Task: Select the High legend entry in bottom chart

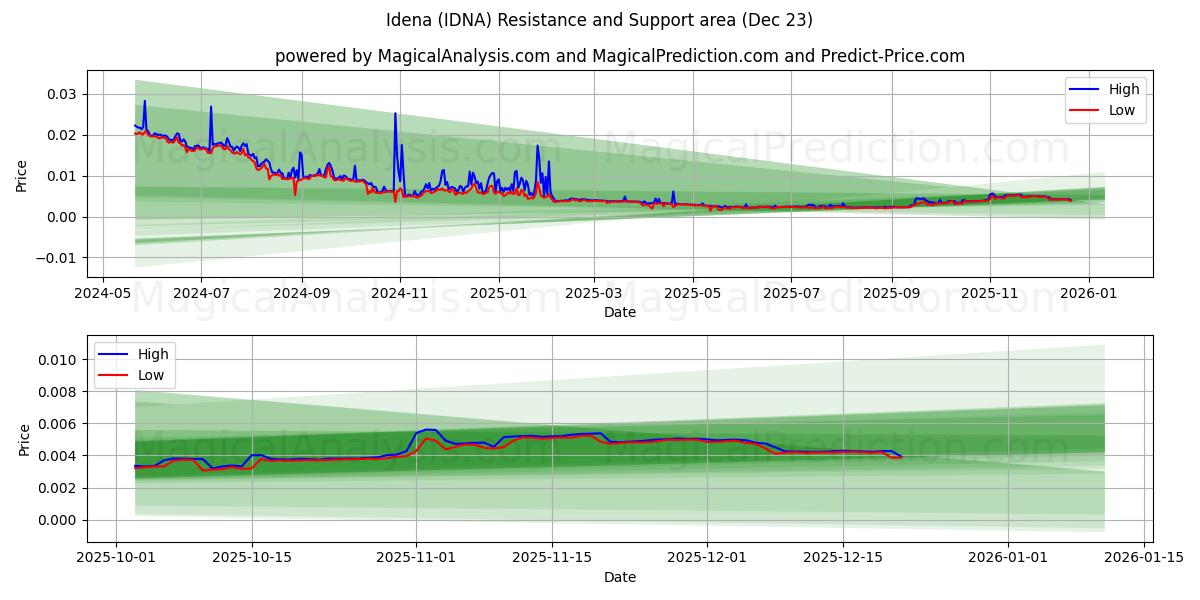Action: pyautogui.click(x=148, y=353)
